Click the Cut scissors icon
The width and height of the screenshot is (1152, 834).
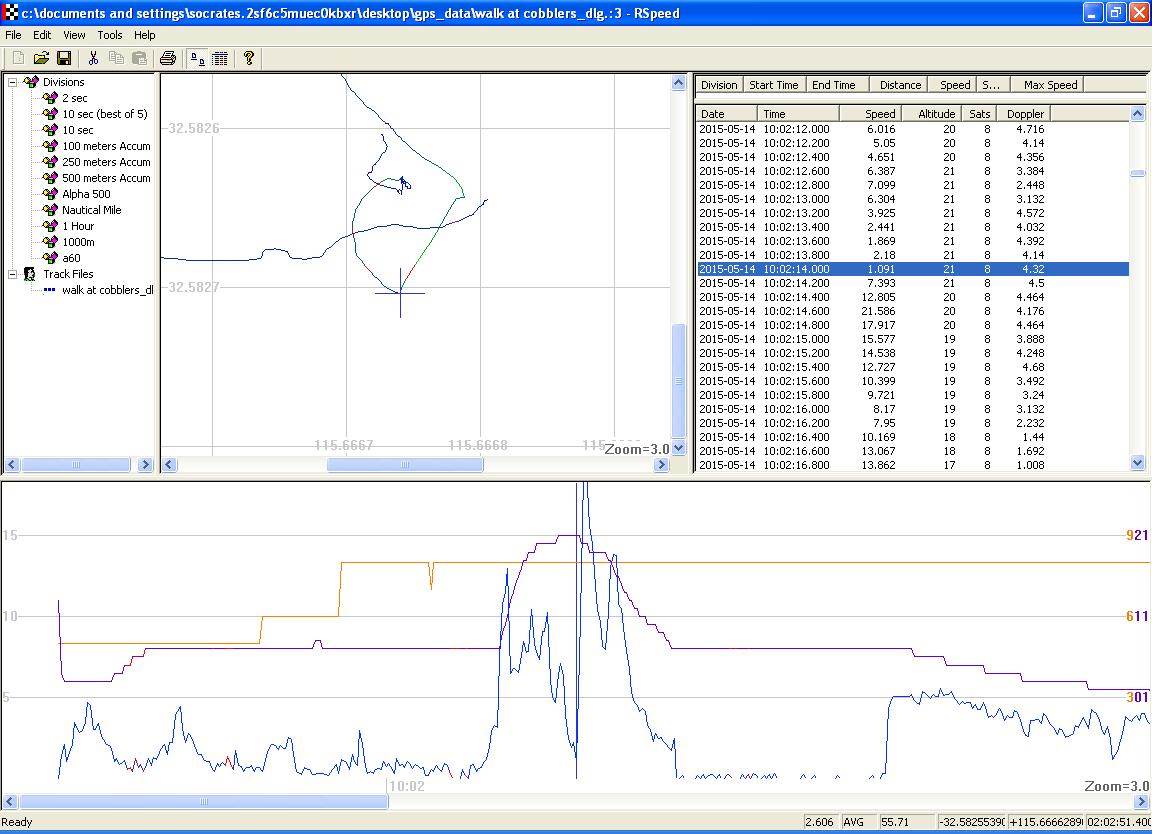pos(93,59)
